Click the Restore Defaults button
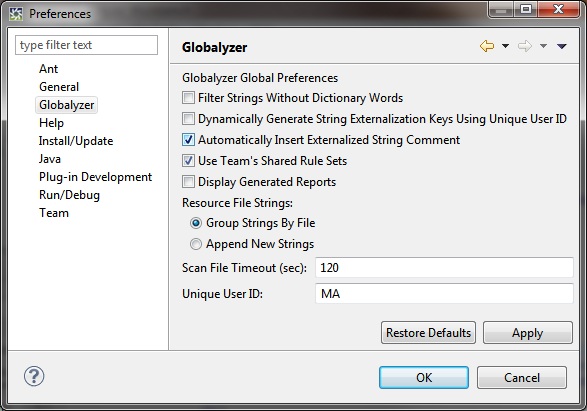Viewport: 587px width, 411px height. pyautogui.click(x=428, y=332)
